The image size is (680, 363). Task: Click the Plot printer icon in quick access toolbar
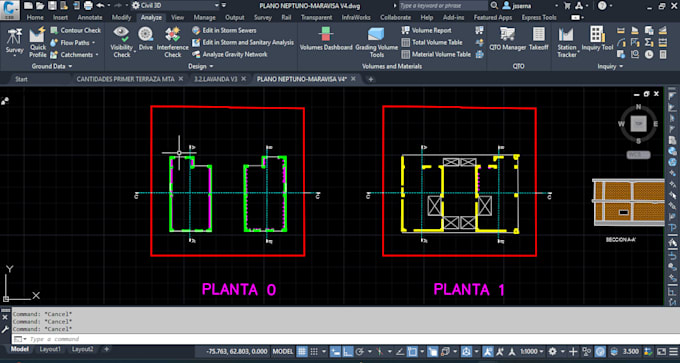tap(88, 6)
